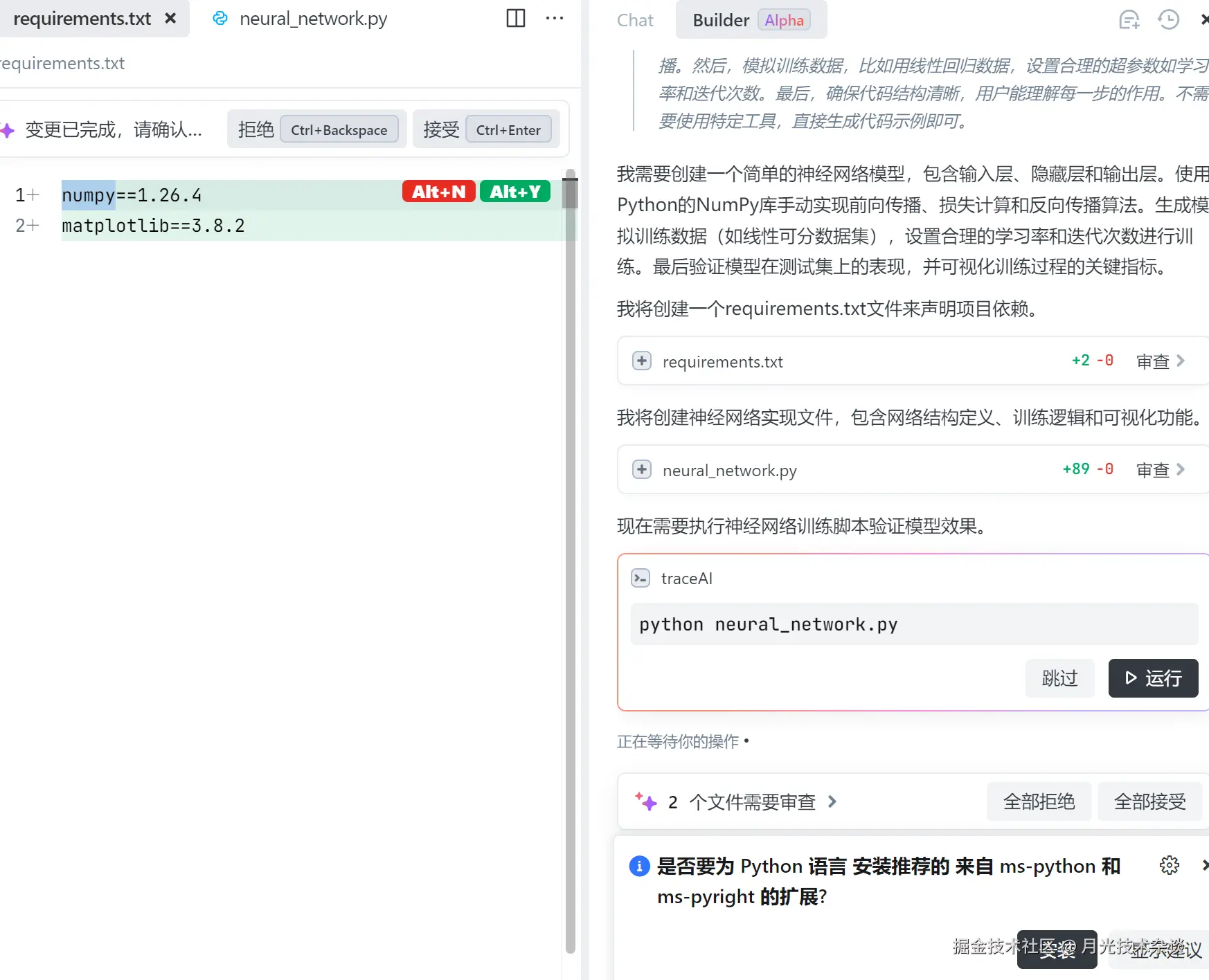Open the 审查 review for requirements.txt
The image size is (1209, 980).
(1161, 361)
